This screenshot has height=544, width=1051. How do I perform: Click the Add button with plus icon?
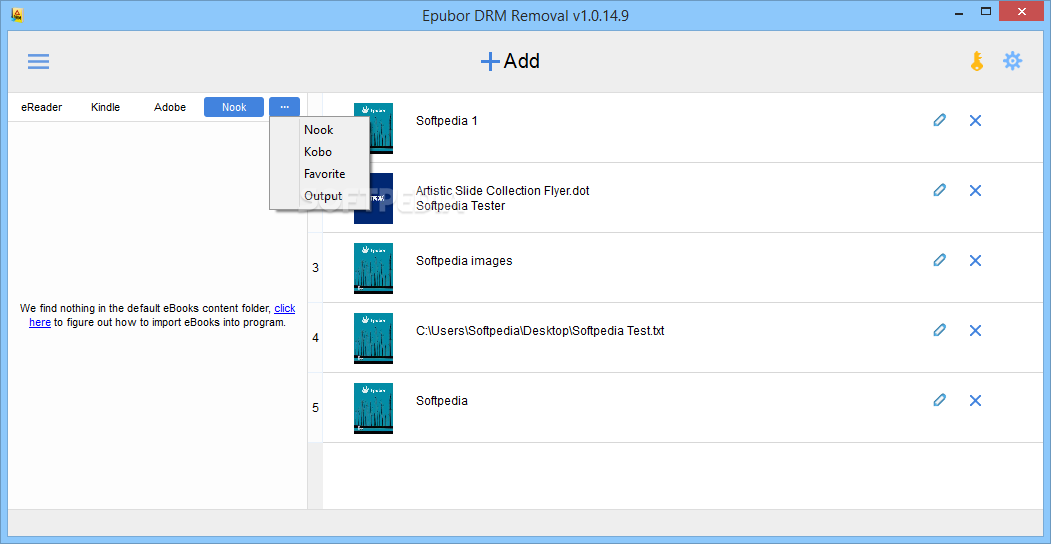510,62
